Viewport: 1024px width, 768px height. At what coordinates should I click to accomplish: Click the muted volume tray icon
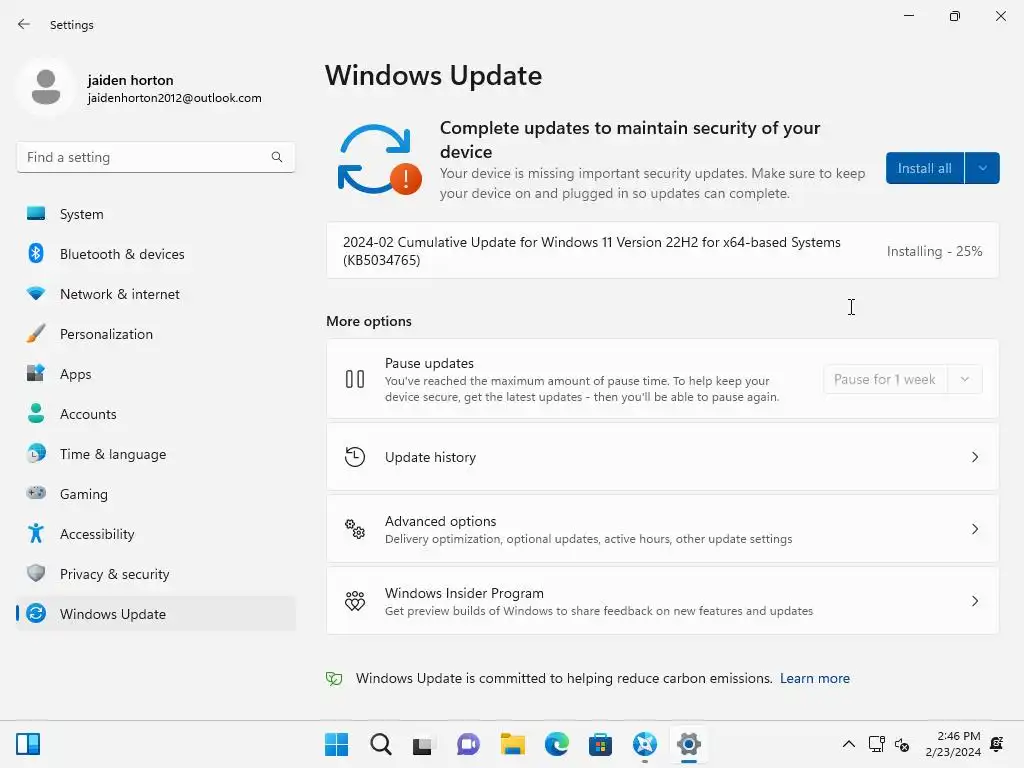(x=902, y=744)
